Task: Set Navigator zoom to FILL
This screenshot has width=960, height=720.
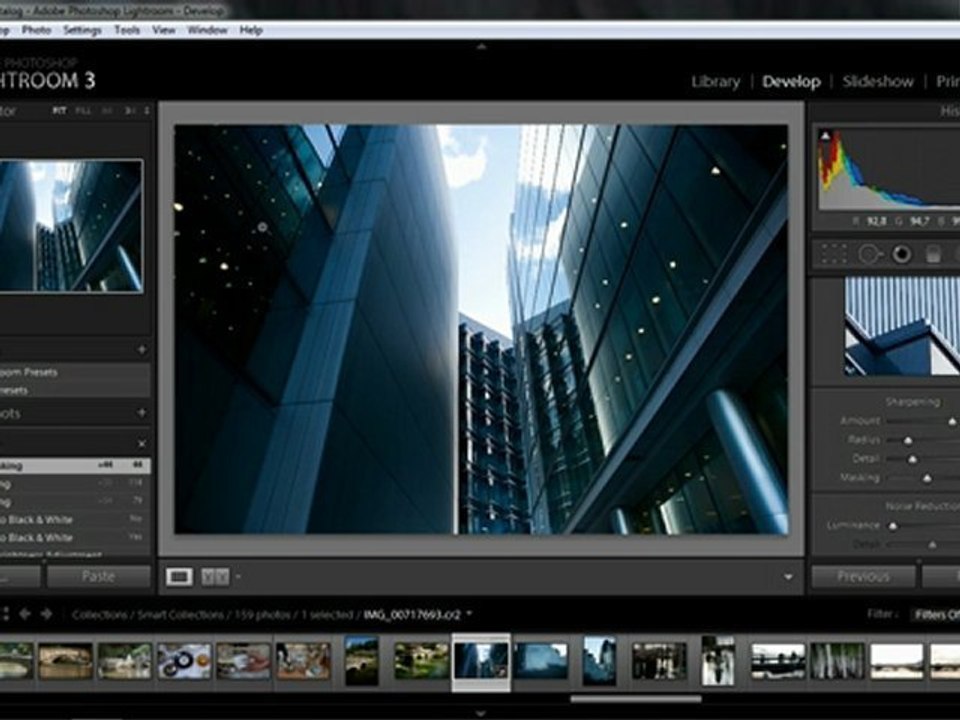Action: pyautogui.click(x=83, y=111)
